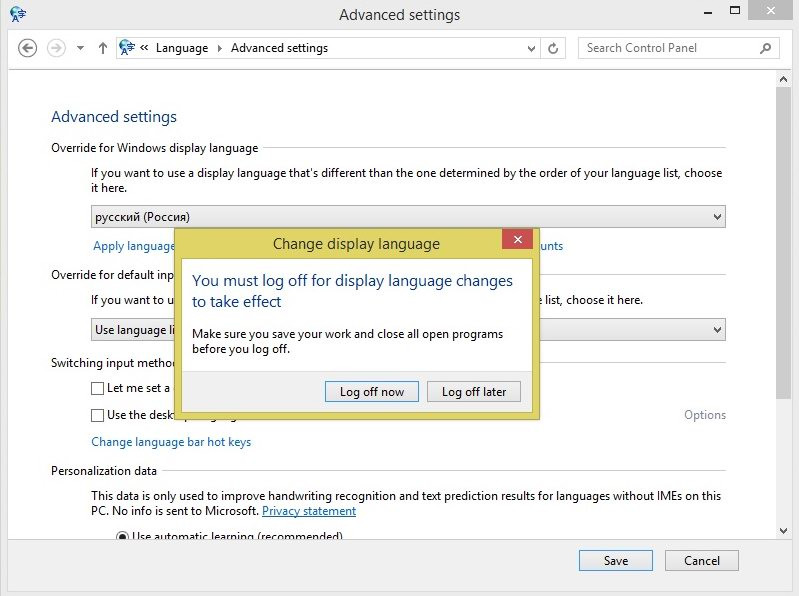Image resolution: width=799 pixels, height=596 pixels.
Task: Click the Back navigation arrow
Action: pos(28,48)
